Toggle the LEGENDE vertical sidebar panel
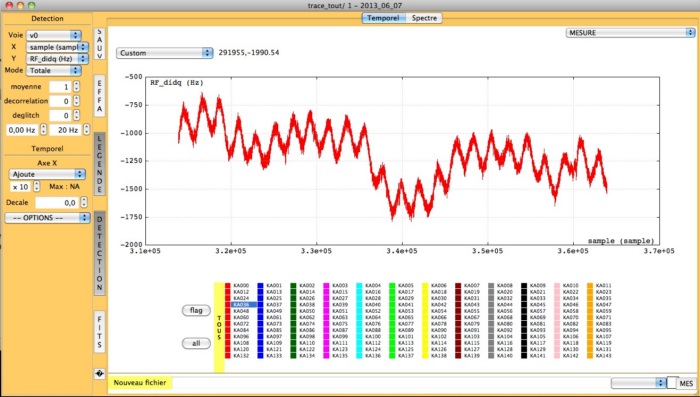This screenshot has height=397, width=700. (100, 164)
